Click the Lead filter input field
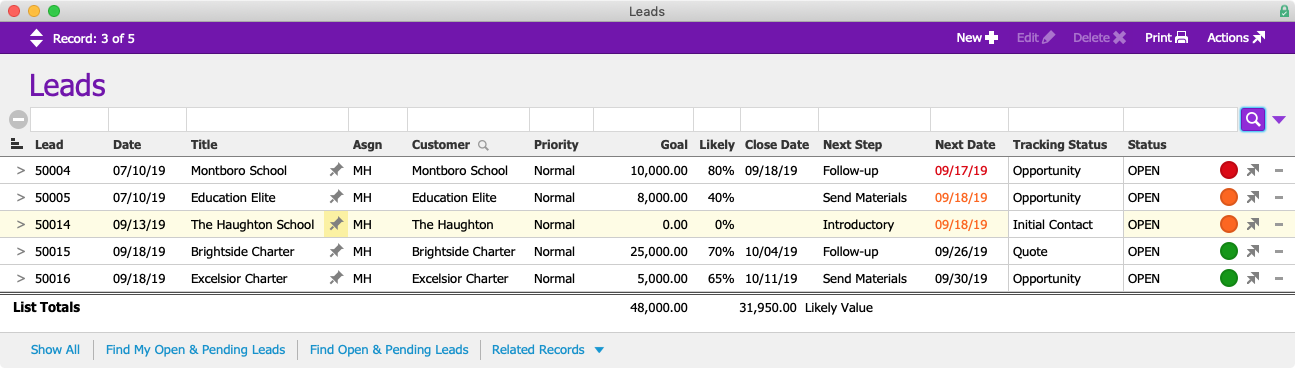This screenshot has width=1295, height=368. pyautogui.click(x=69, y=120)
